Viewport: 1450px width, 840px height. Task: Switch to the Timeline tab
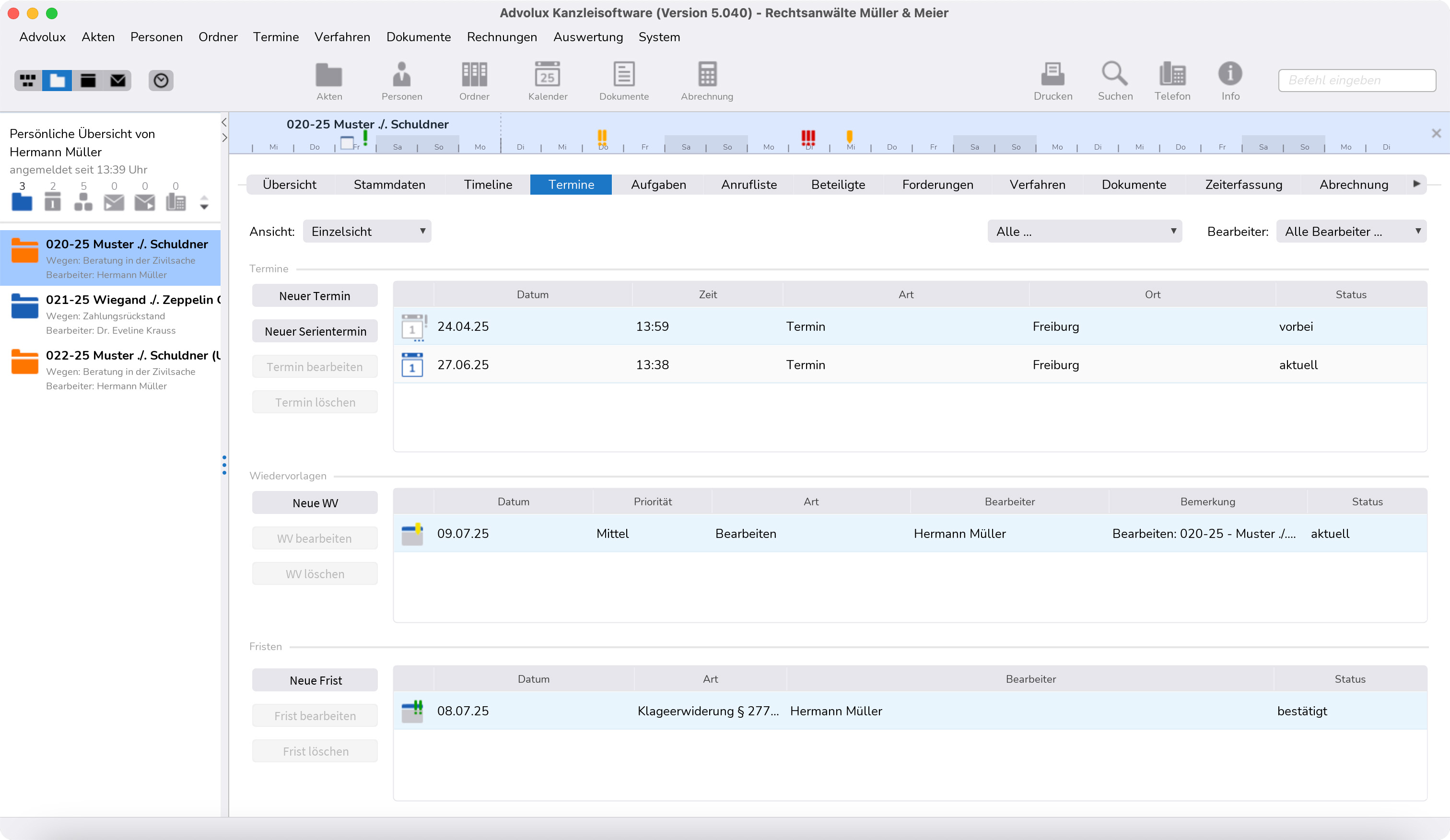[488, 185]
